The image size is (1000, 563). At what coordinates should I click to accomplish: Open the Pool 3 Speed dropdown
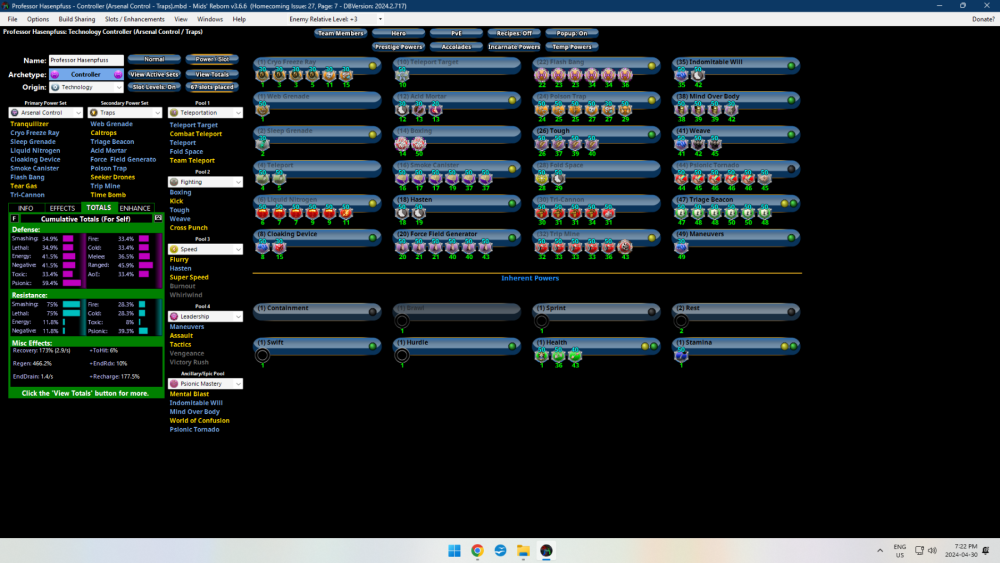click(205, 249)
